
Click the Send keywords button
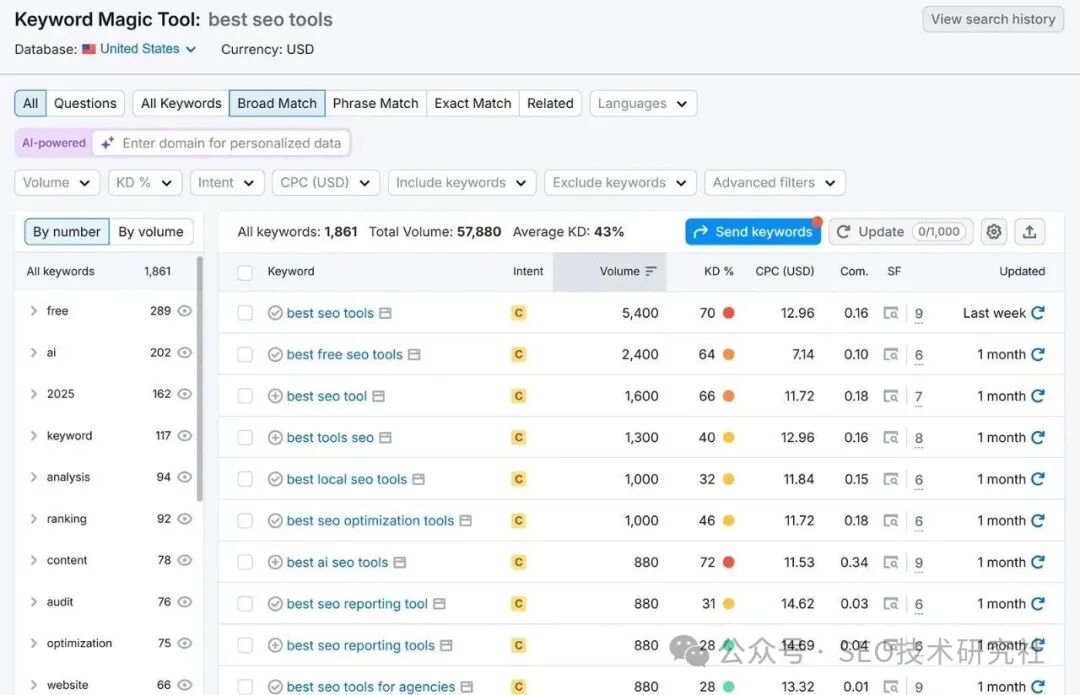[x=753, y=231]
